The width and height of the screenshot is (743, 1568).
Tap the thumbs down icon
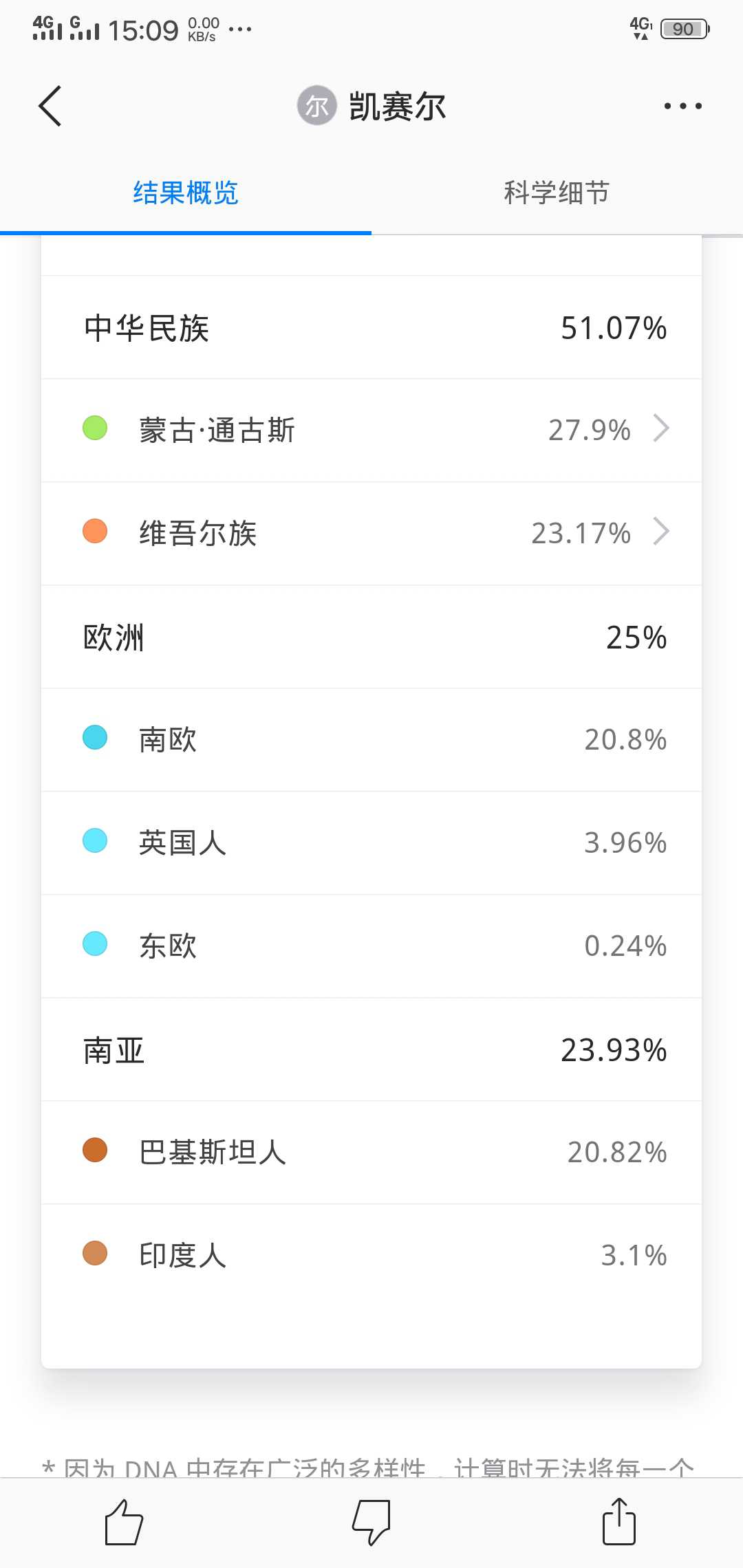coord(371,1522)
